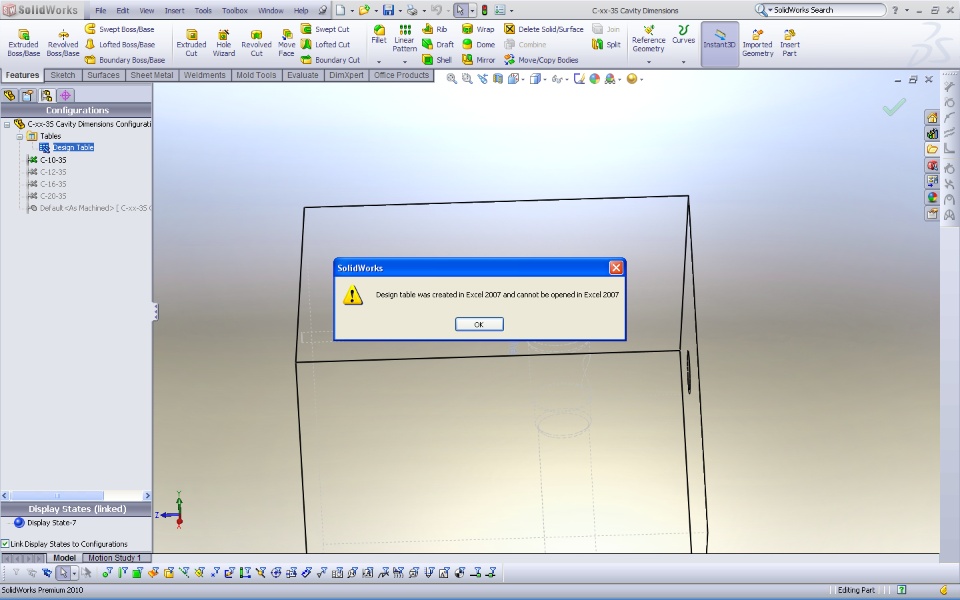Screen dimensions: 960x600
Task: Collapse the C-xx-35 Cavity Dimensions Configurations root
Action: (7, 124)
